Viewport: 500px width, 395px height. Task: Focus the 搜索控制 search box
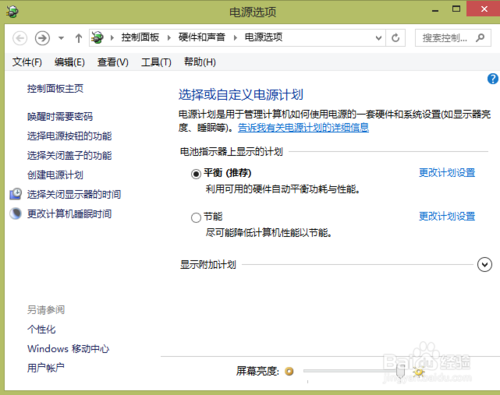pyautogui.click(x=453, y=38)
